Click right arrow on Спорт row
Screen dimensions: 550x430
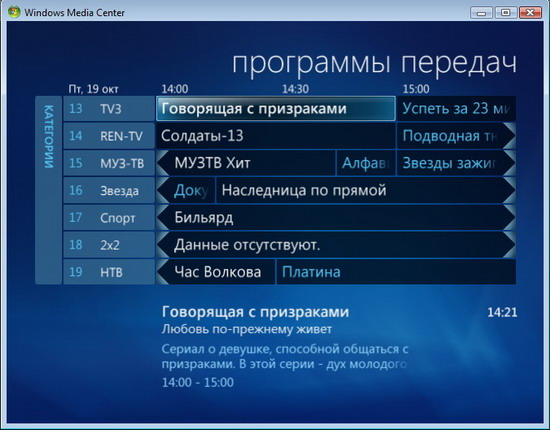click(510, 218)
